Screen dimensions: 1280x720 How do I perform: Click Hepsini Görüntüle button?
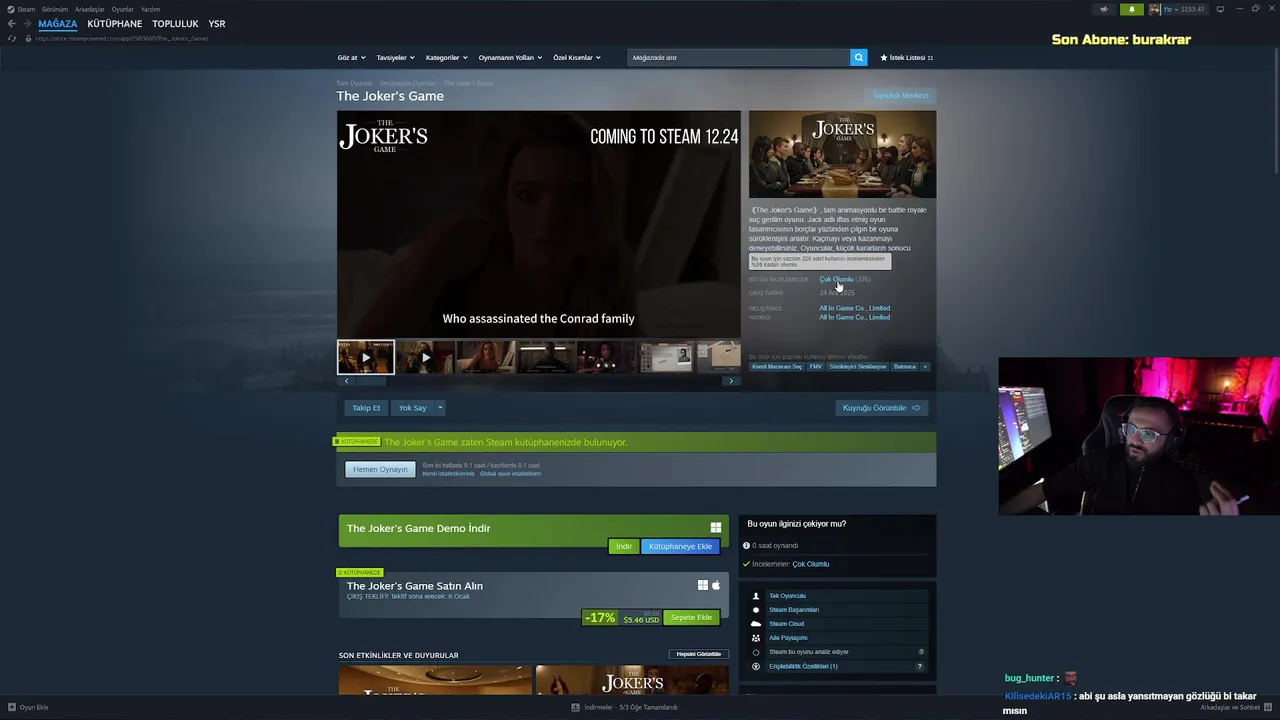click(699, 654)
